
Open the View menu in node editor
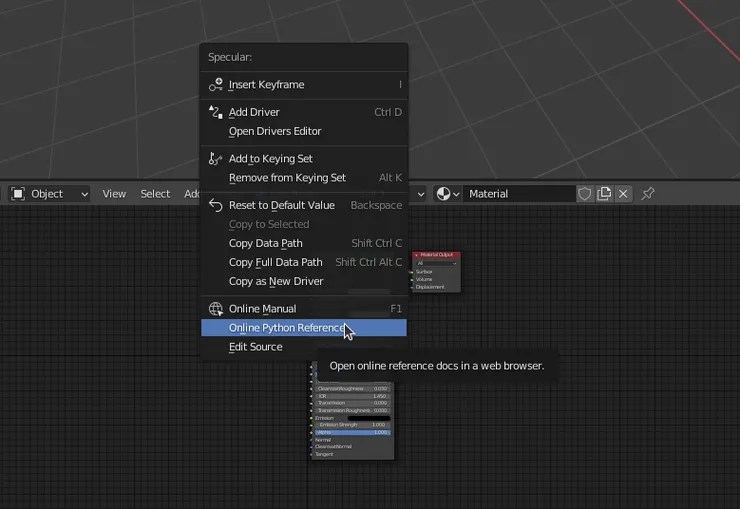[x=114, y=194]
